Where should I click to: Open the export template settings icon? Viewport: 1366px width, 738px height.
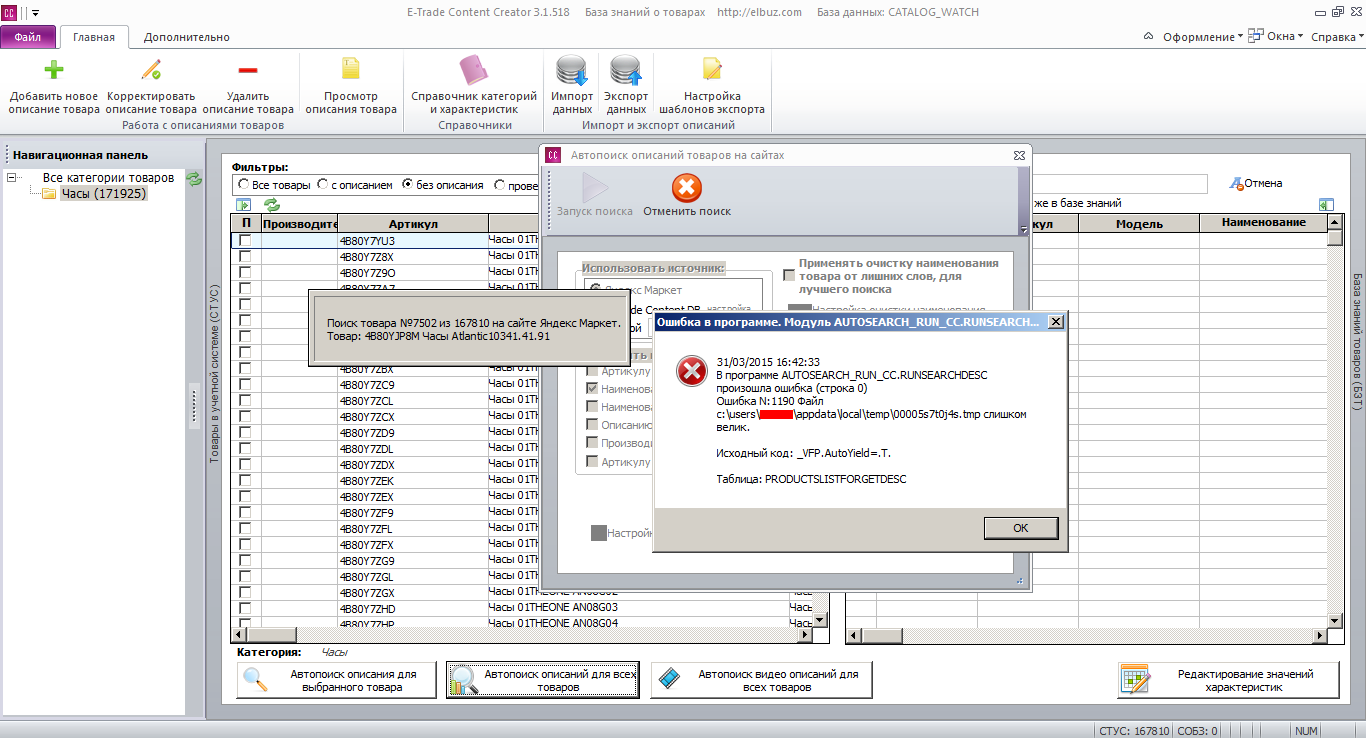tap(712, 68)
